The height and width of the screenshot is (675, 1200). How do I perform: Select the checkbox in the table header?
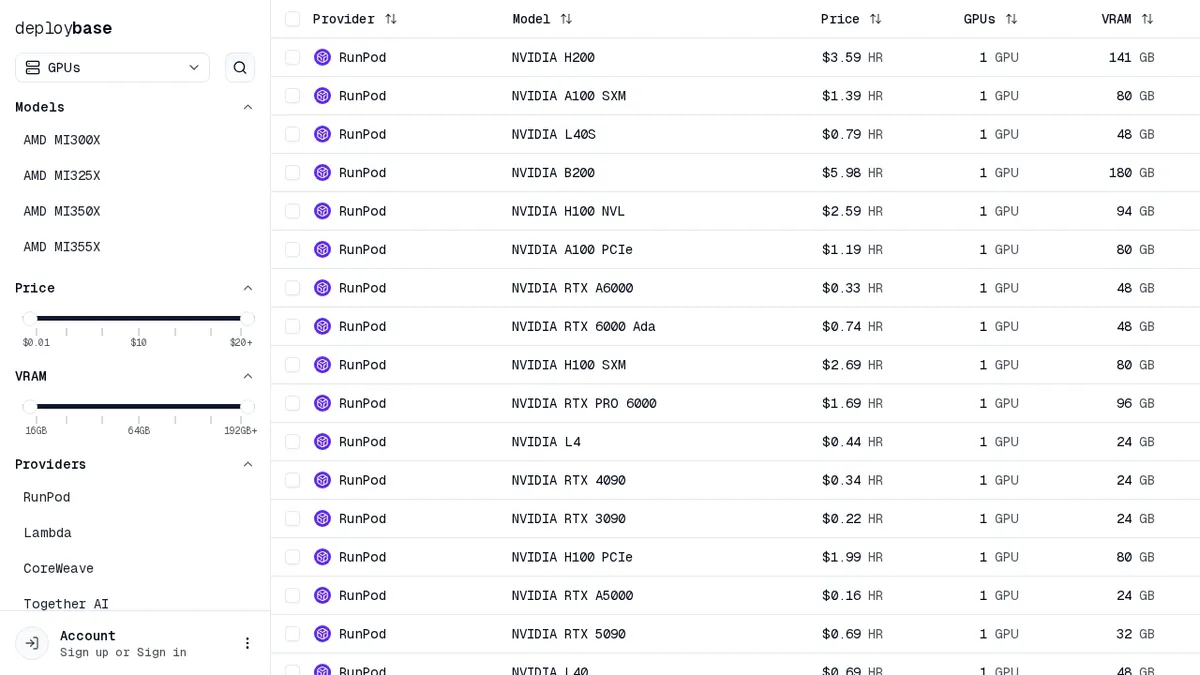click(x=292, y=18)
